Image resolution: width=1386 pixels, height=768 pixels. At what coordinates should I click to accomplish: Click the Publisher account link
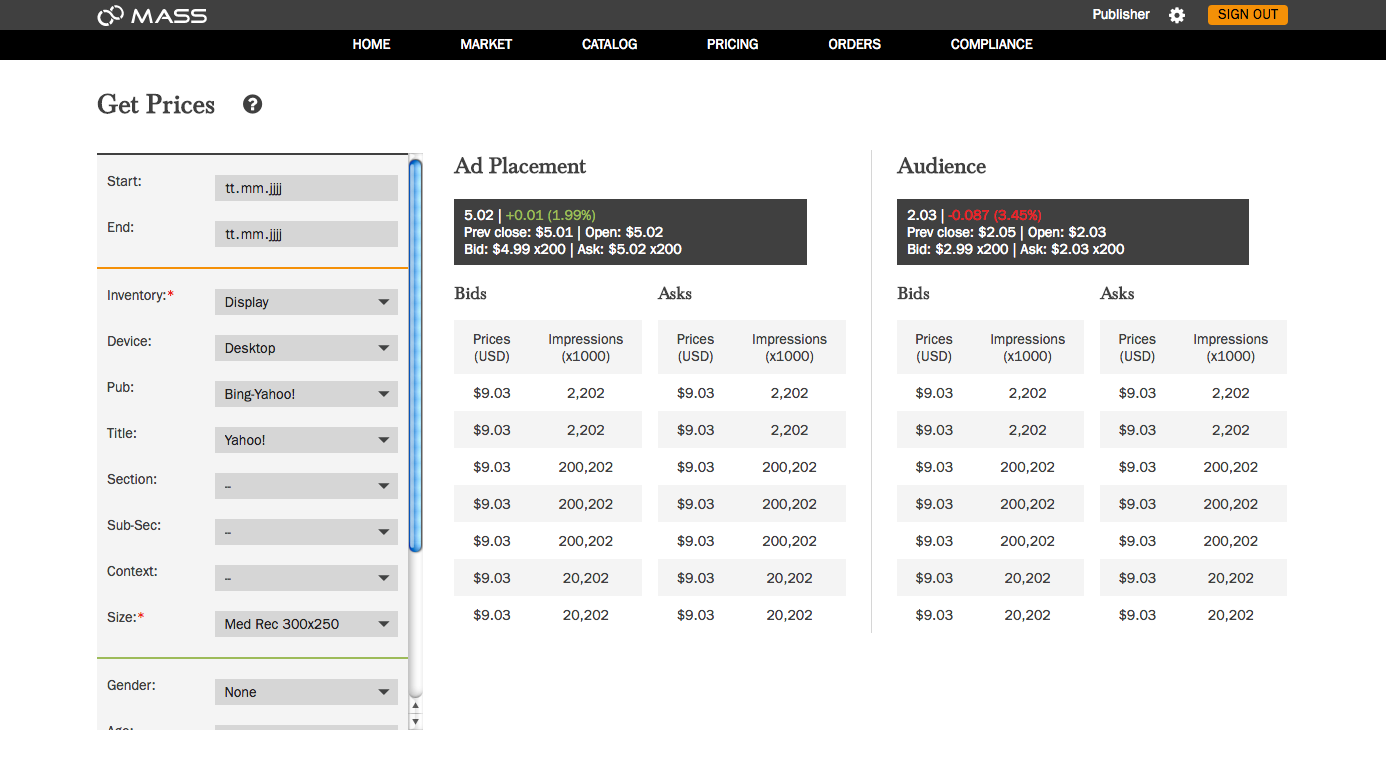point(1120,15)
